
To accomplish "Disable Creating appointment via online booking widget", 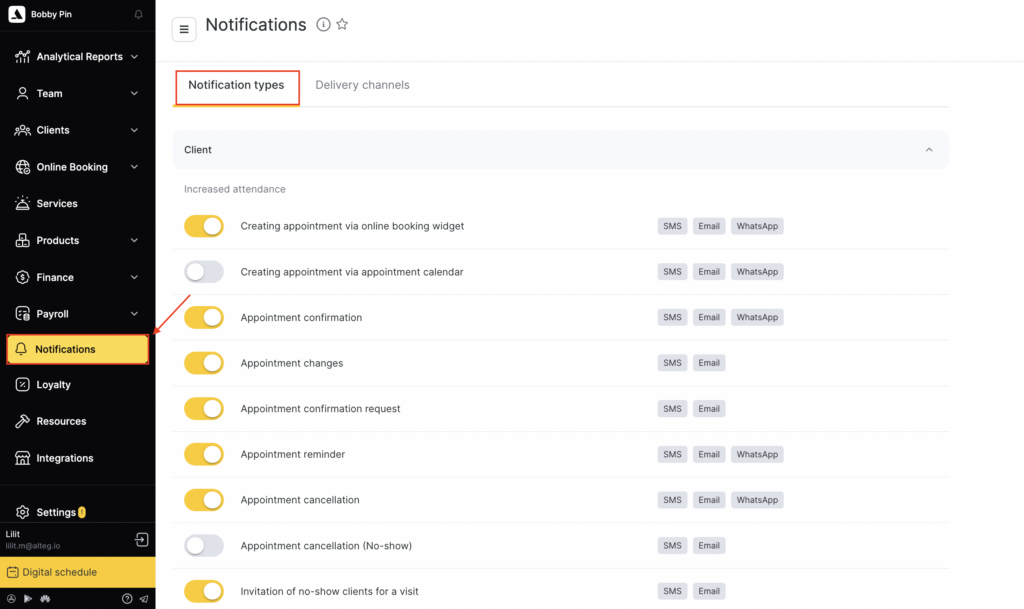I will click(204, 226).
